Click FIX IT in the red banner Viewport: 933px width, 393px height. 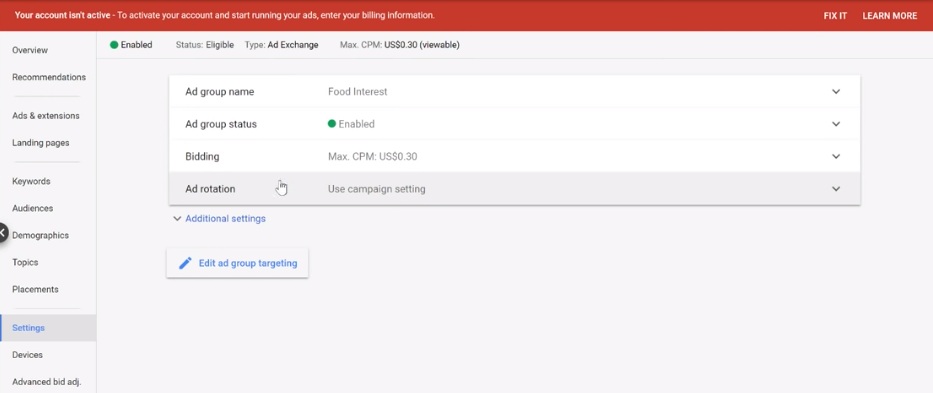[835, 15]
